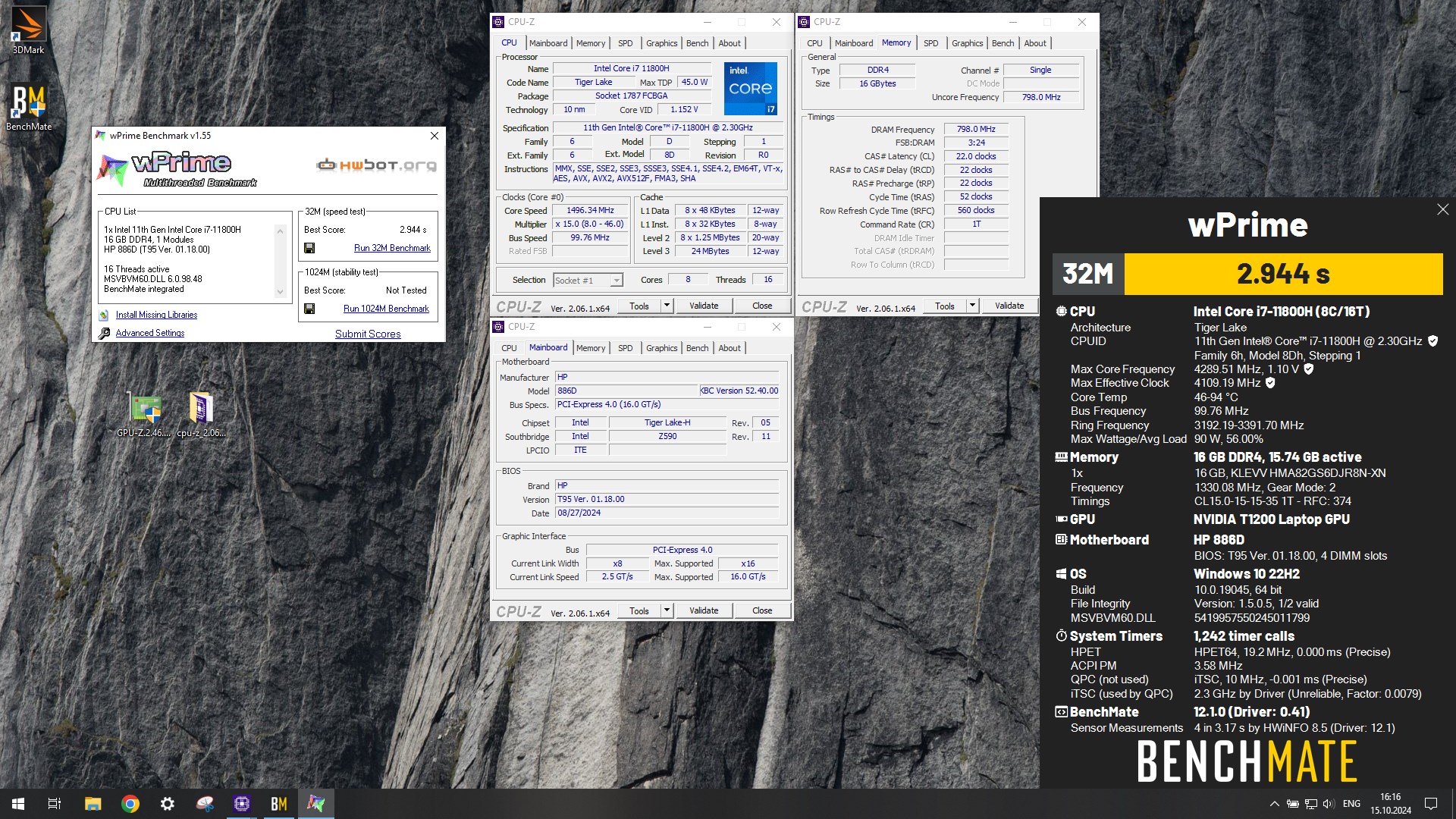Open the 3DMark desktop icon
Image resolution: width=1456 pixels, height=819 pixels.
pyautogui.click(x=28, y=29)
